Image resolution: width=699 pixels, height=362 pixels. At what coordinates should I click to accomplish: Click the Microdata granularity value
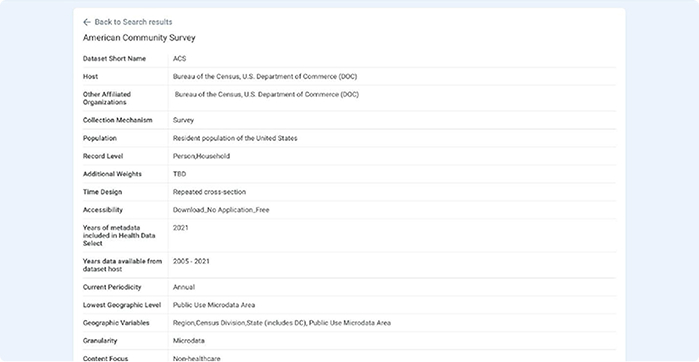coord(189,341)
